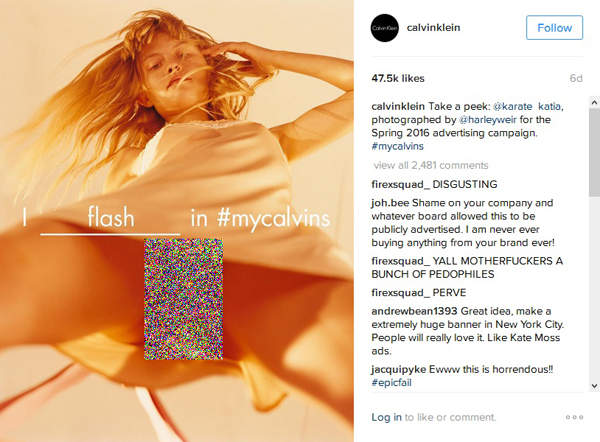Open the @karate_katia mention
The image size is (600, 442).
click(528, 106)
